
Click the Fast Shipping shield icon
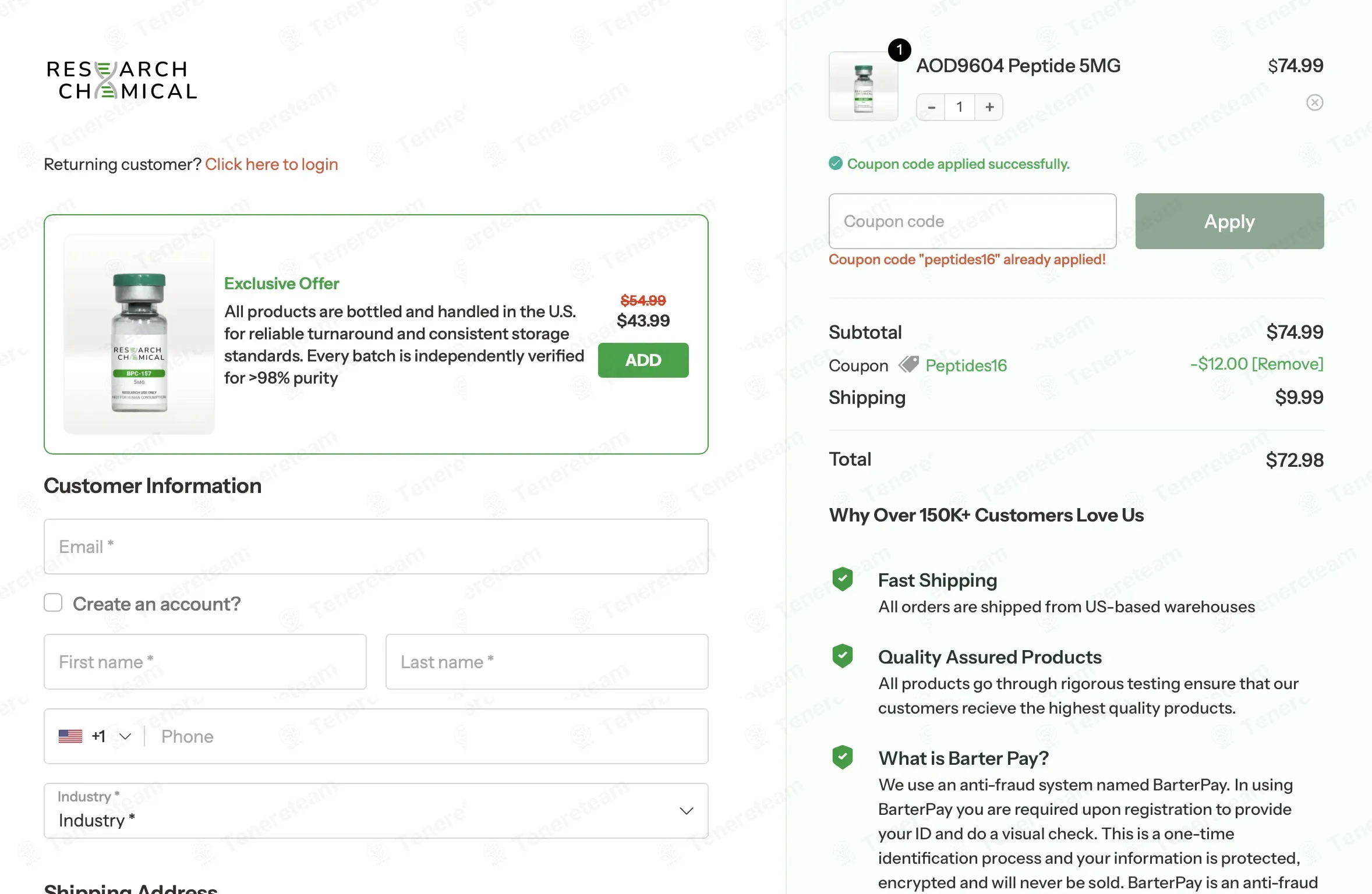point(843,579)
